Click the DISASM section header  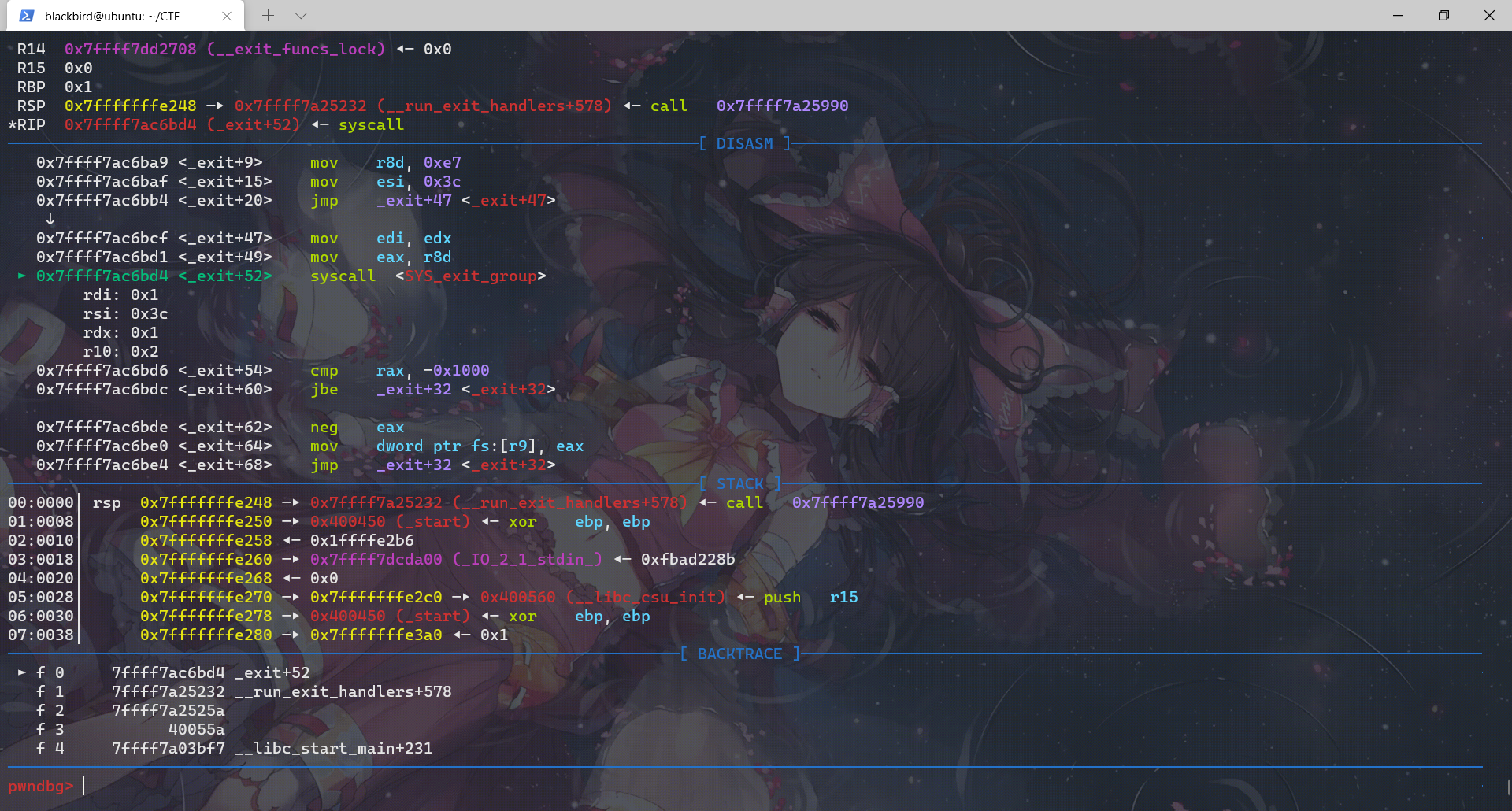coord(744,143)
